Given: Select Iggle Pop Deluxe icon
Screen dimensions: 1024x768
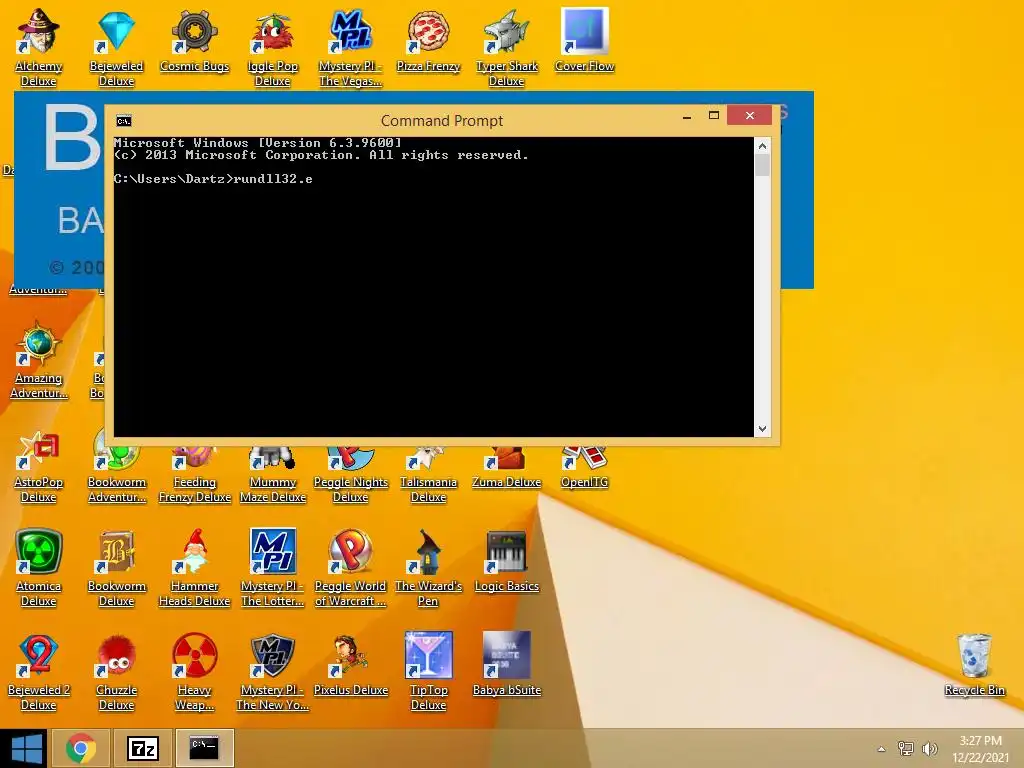Looking at the screenshot, I should click(x=272, y=46).
